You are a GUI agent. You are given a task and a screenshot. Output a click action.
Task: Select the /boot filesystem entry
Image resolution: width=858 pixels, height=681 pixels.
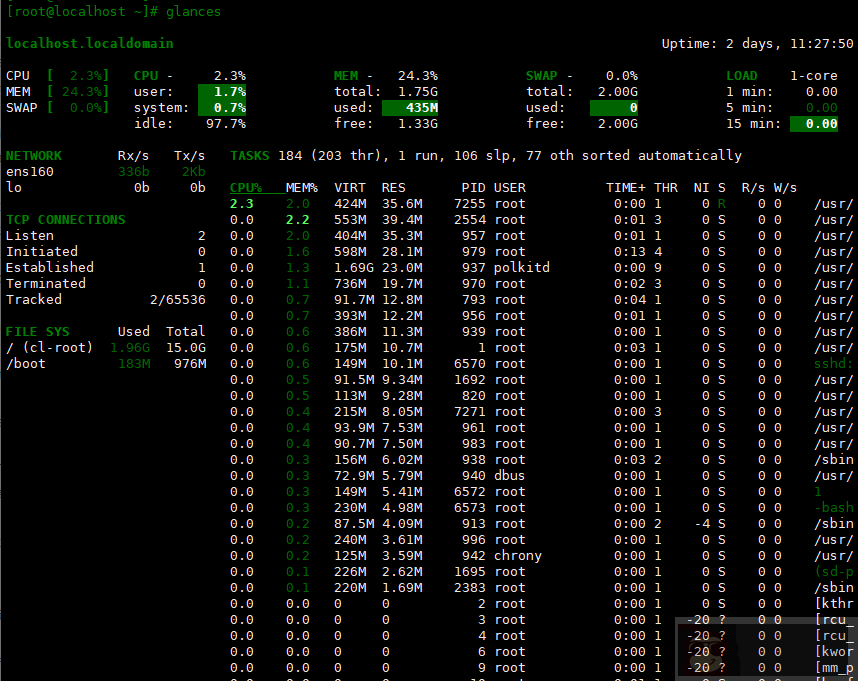point(25,363)
